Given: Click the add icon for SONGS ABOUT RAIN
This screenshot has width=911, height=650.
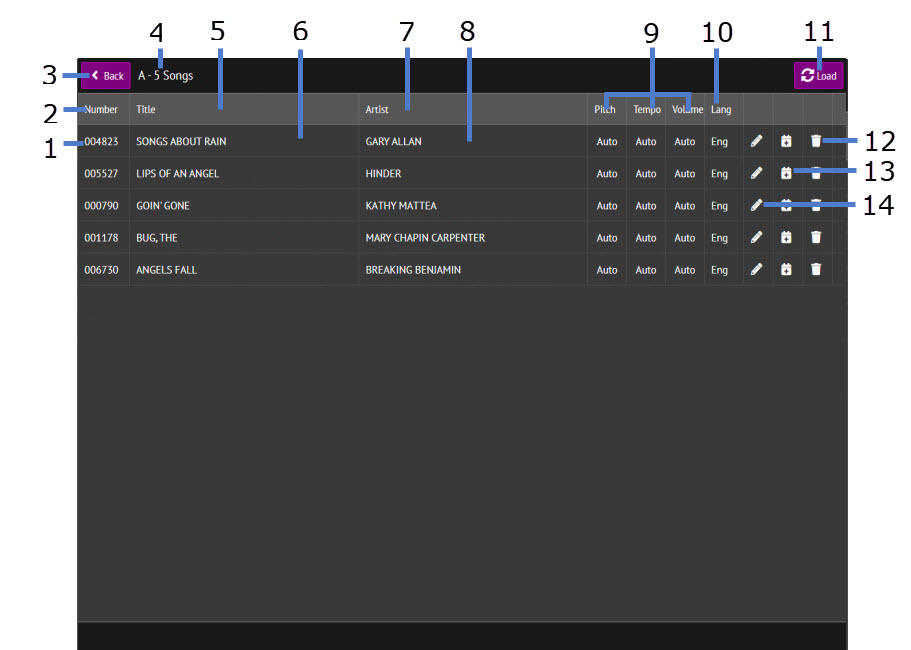Looking at the screenshot, I should (x=786, y=142).
